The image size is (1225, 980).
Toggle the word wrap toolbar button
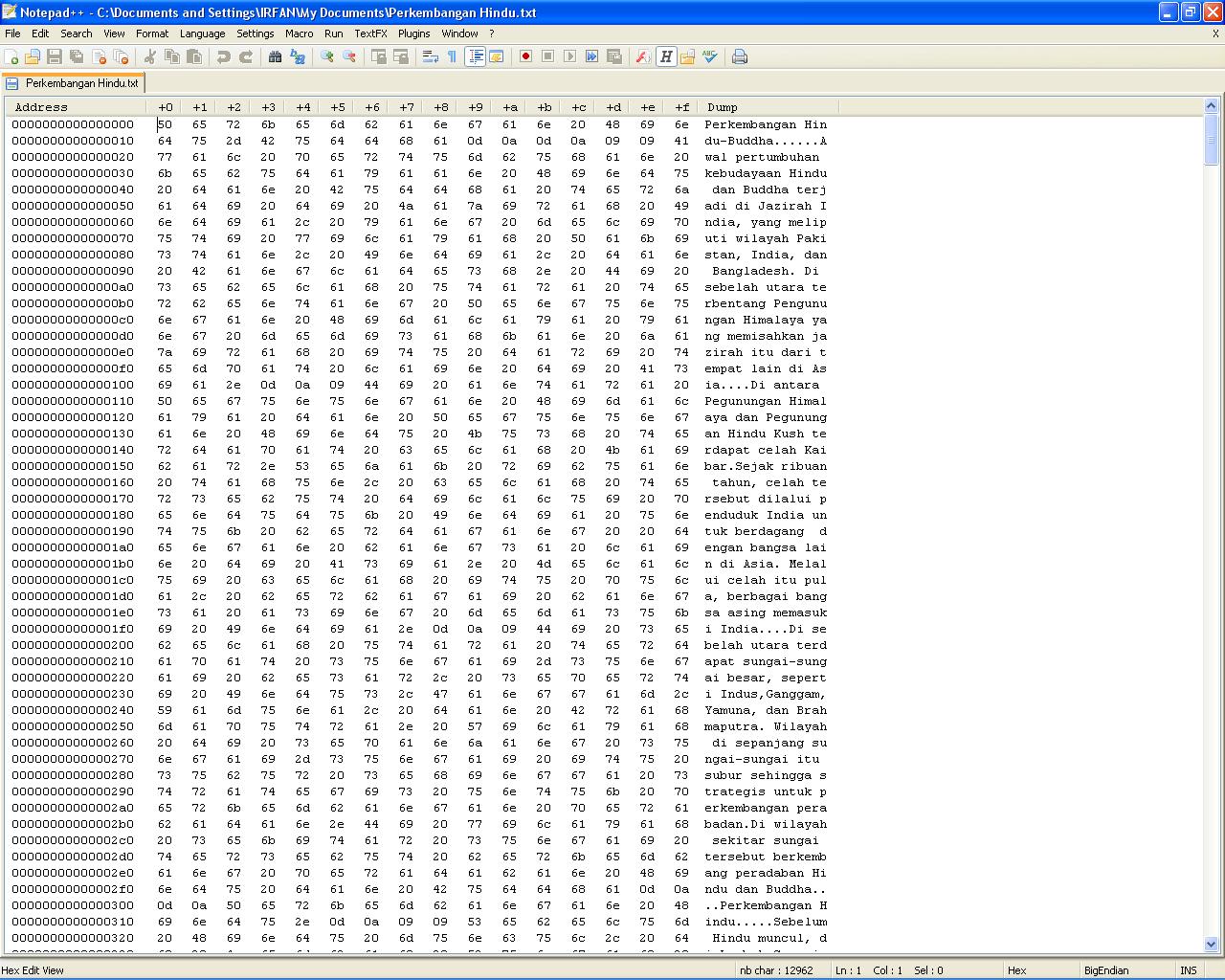tap(431, 57)
